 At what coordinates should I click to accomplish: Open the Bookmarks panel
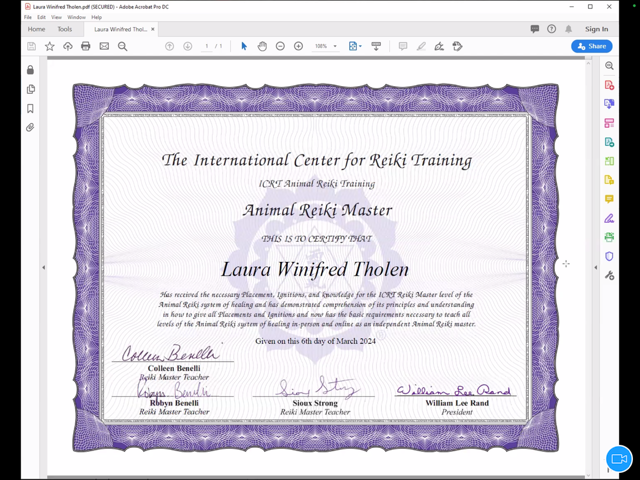coord(30,109)
